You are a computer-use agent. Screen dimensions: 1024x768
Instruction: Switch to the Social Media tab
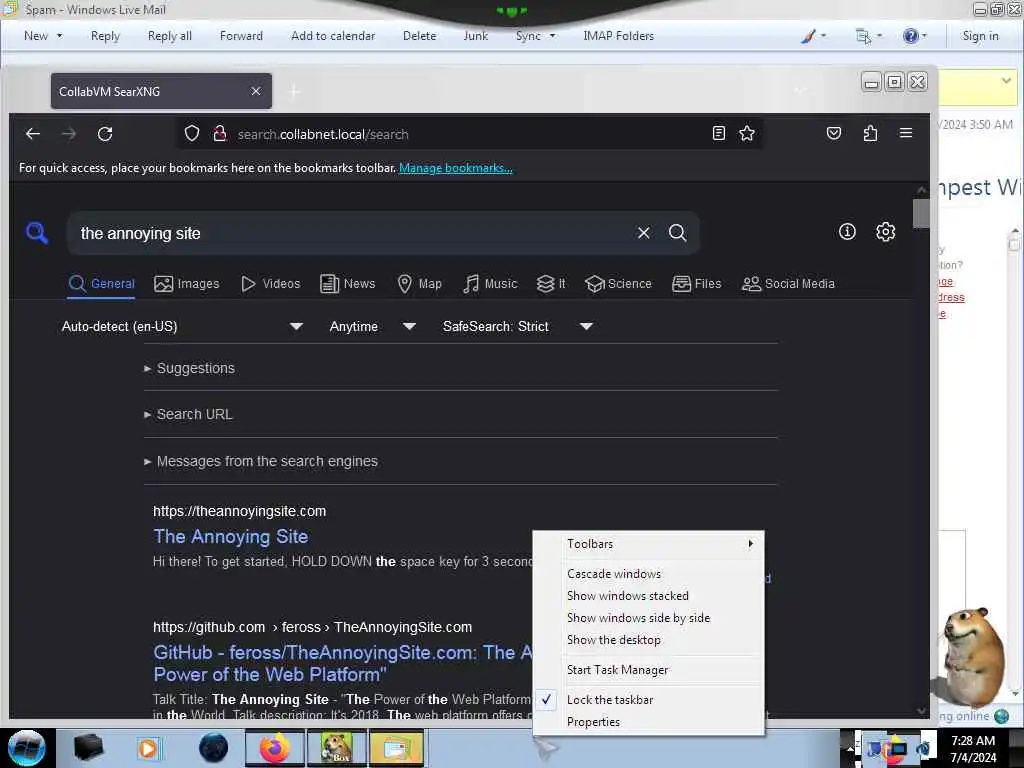788,283
